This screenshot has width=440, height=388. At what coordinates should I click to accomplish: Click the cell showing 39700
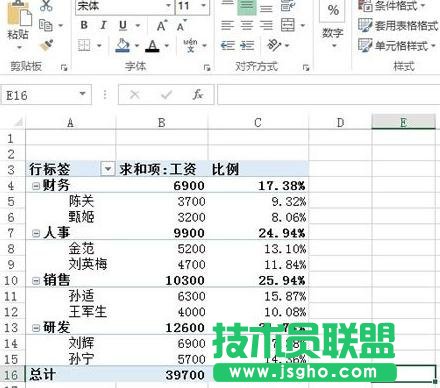coord(162,374)
